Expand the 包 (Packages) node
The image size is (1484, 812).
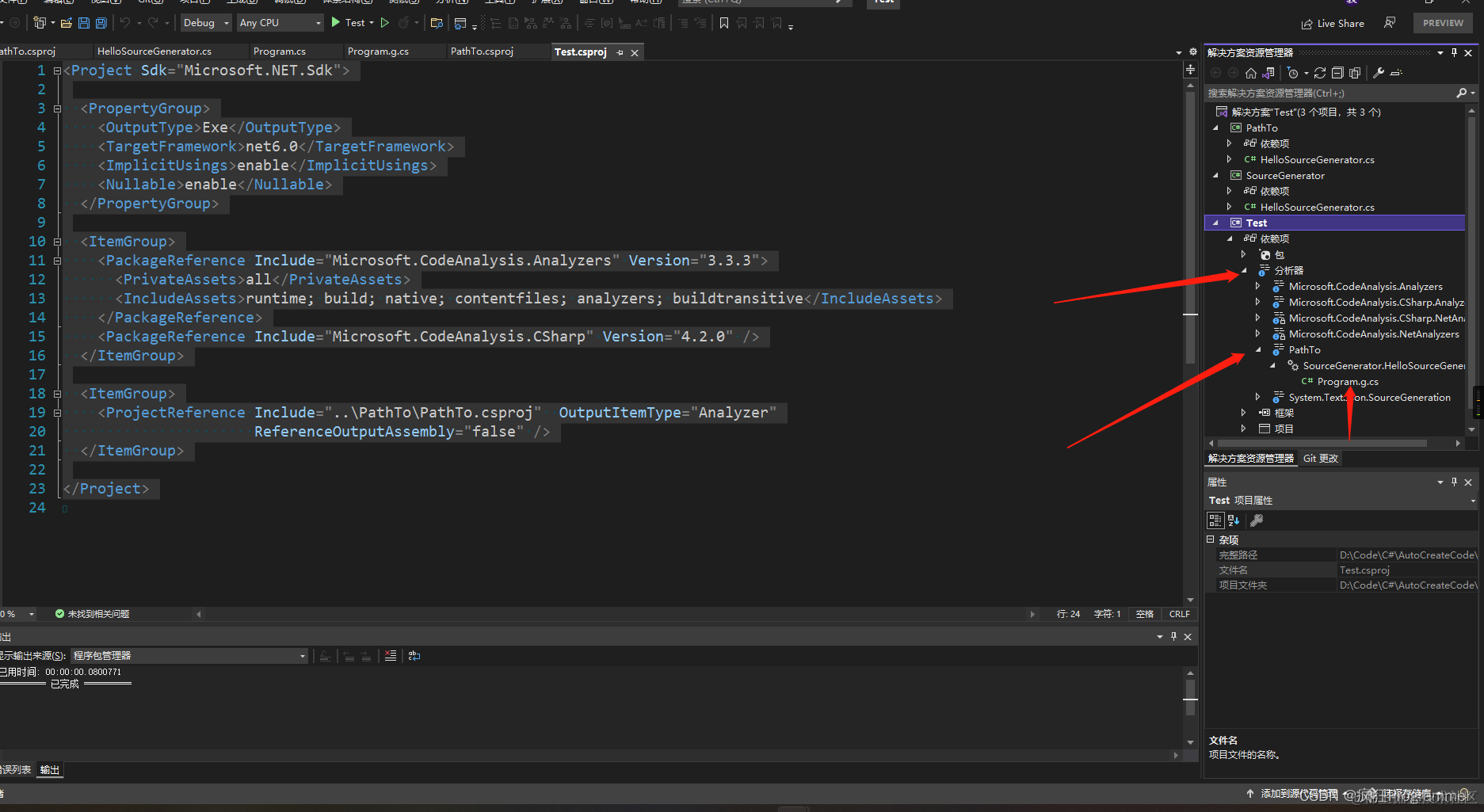[x=1243, y=254]
